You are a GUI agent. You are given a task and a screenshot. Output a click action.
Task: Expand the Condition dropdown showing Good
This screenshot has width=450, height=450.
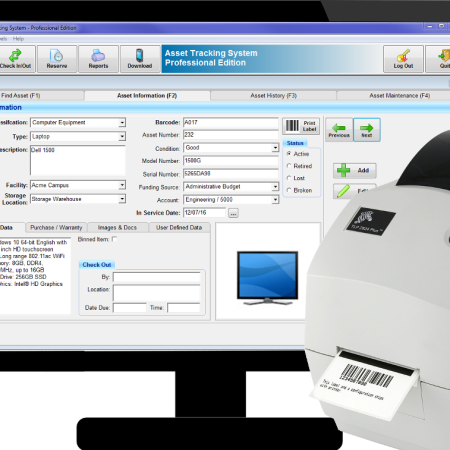(275, 148)
